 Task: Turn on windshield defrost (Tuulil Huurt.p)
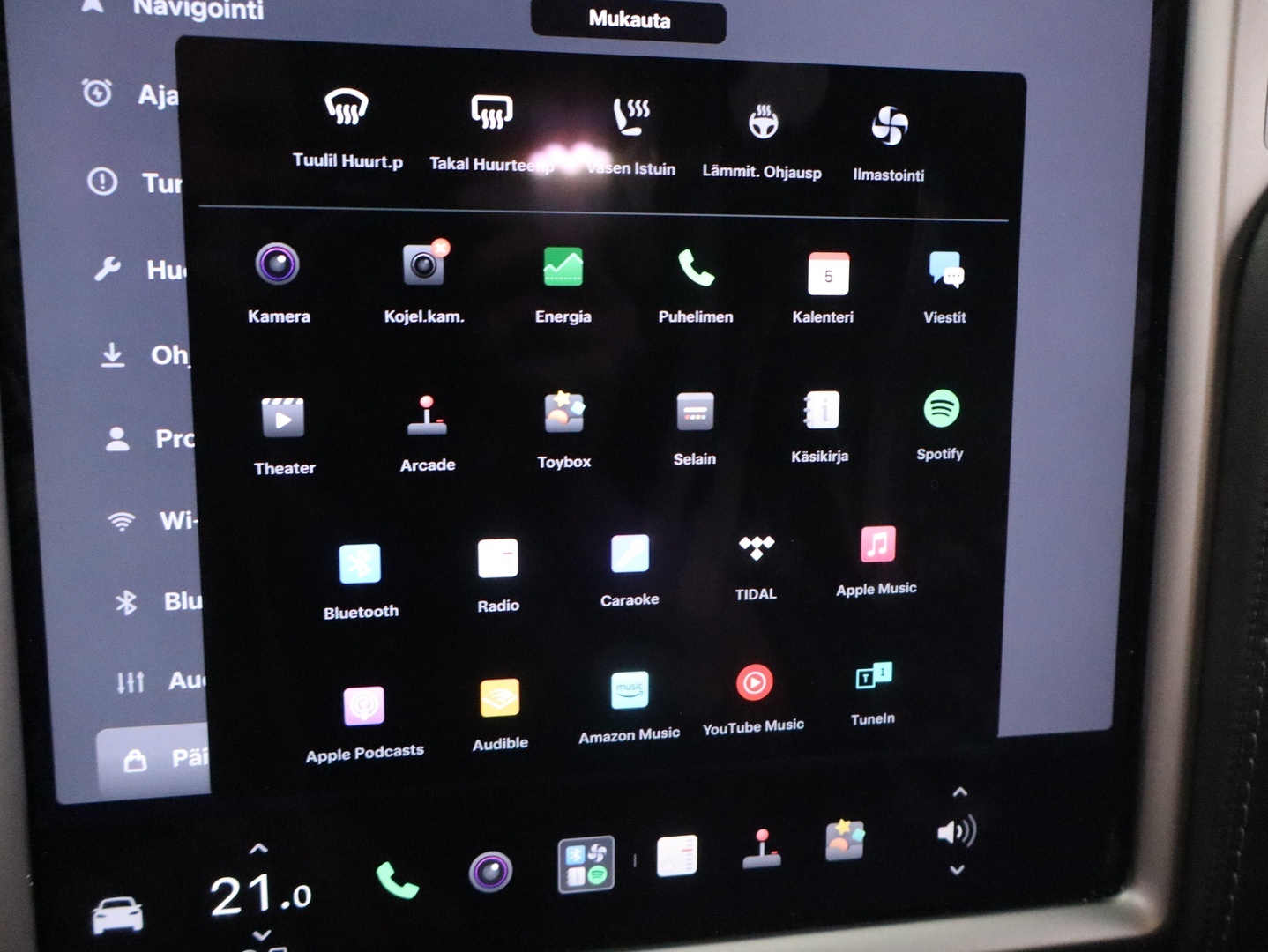pyautogui.click(x=347, y=129)
